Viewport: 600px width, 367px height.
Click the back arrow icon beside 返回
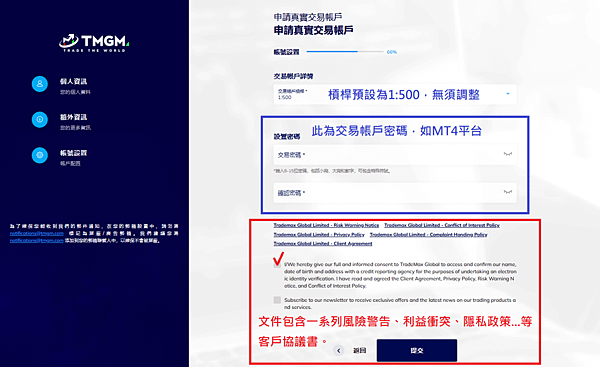(338, 350)
